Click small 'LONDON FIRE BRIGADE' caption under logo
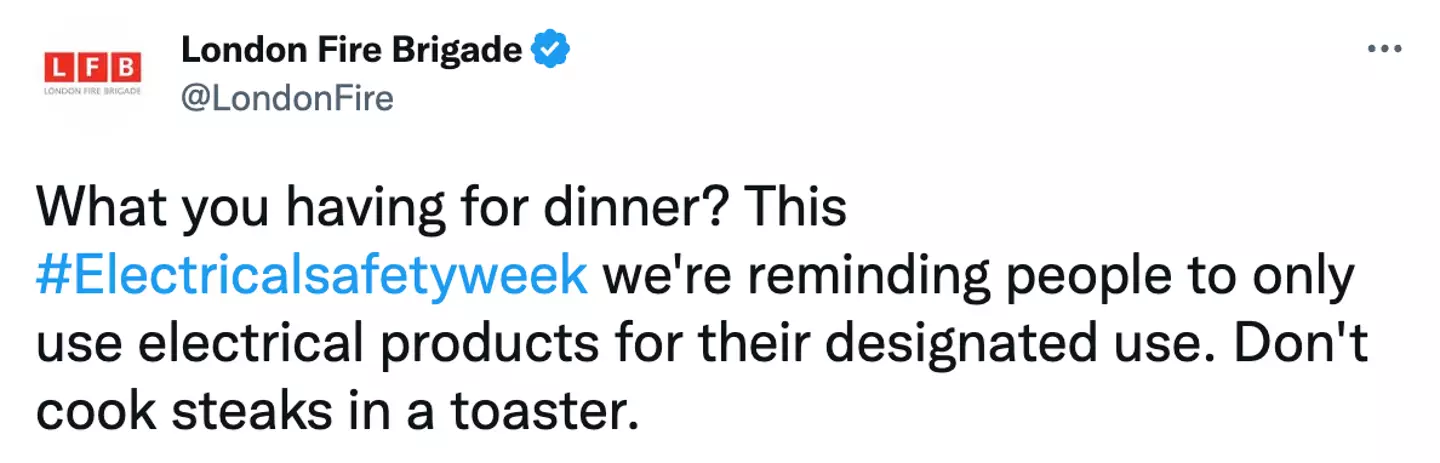The width and height of the screenshot is (1440, 463). pyautogui.click(x=93, y=91)
